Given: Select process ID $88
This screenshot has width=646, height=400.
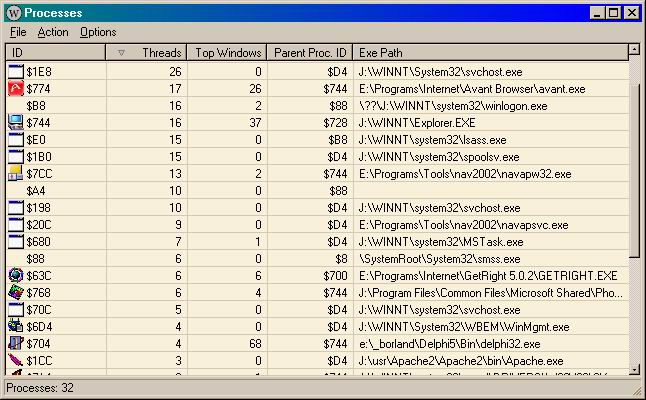Looking at the screenshot, I should click(x=35, y=259).
